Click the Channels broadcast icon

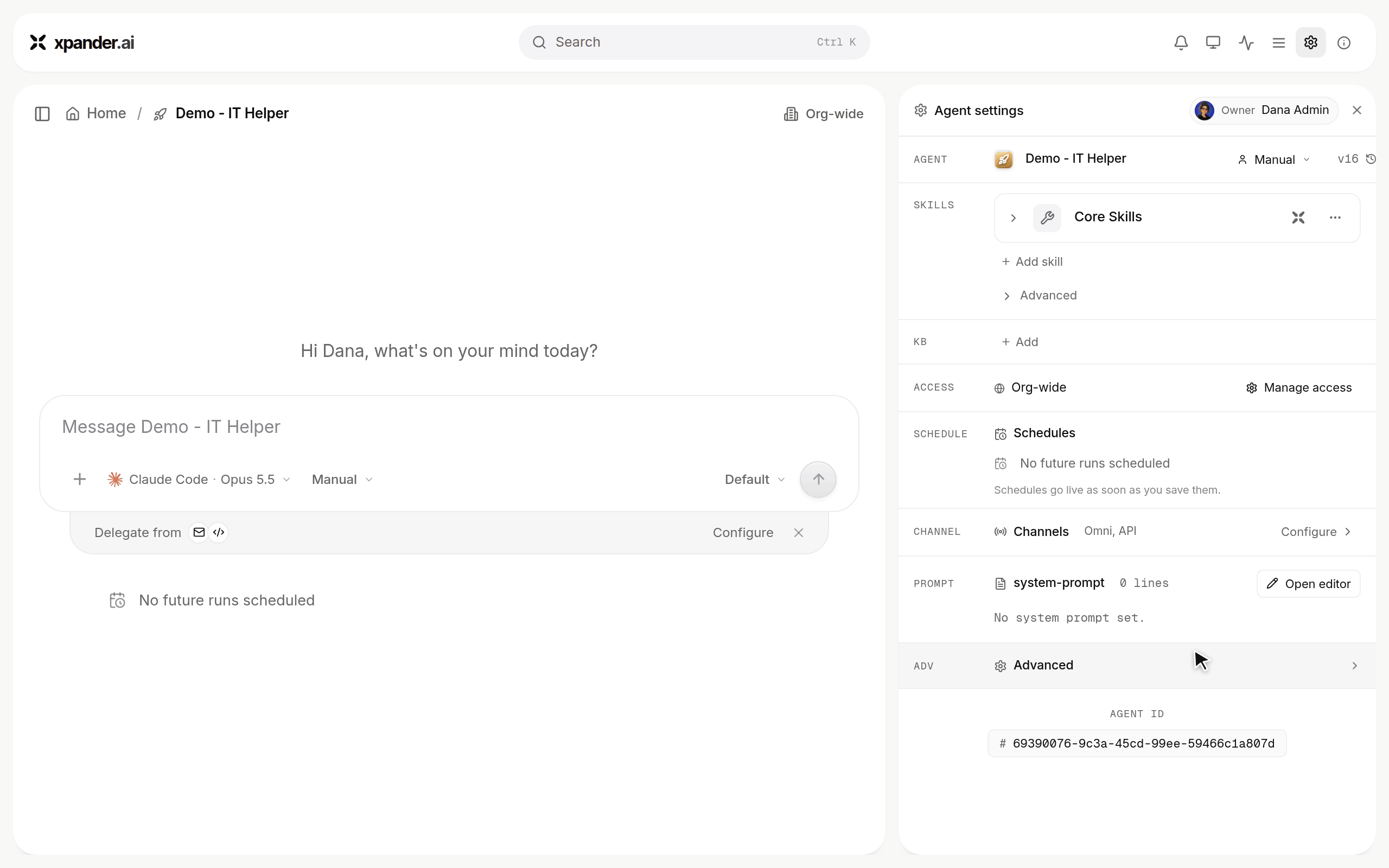click(x=1001, y=532)
